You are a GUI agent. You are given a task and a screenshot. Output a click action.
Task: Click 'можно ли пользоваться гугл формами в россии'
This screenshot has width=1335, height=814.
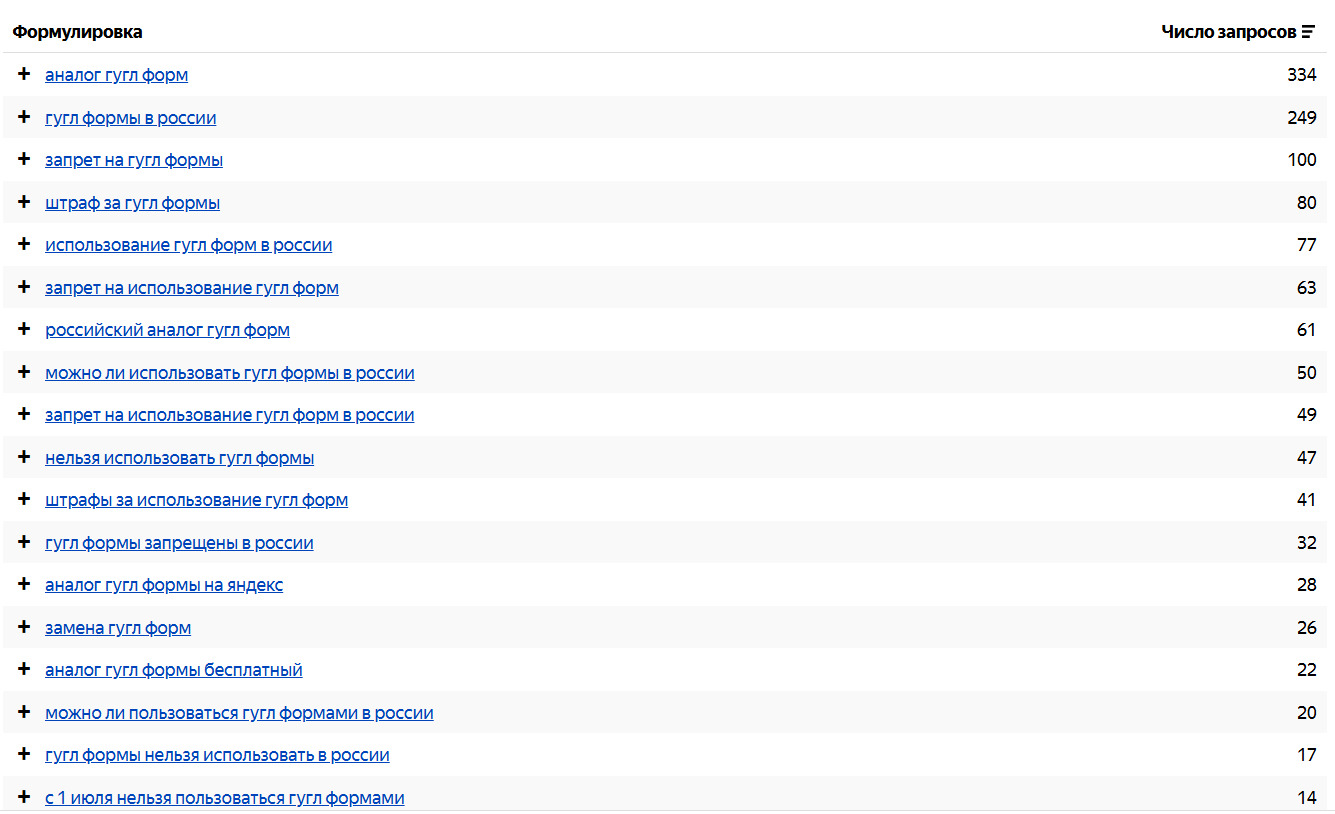[239, 713]
